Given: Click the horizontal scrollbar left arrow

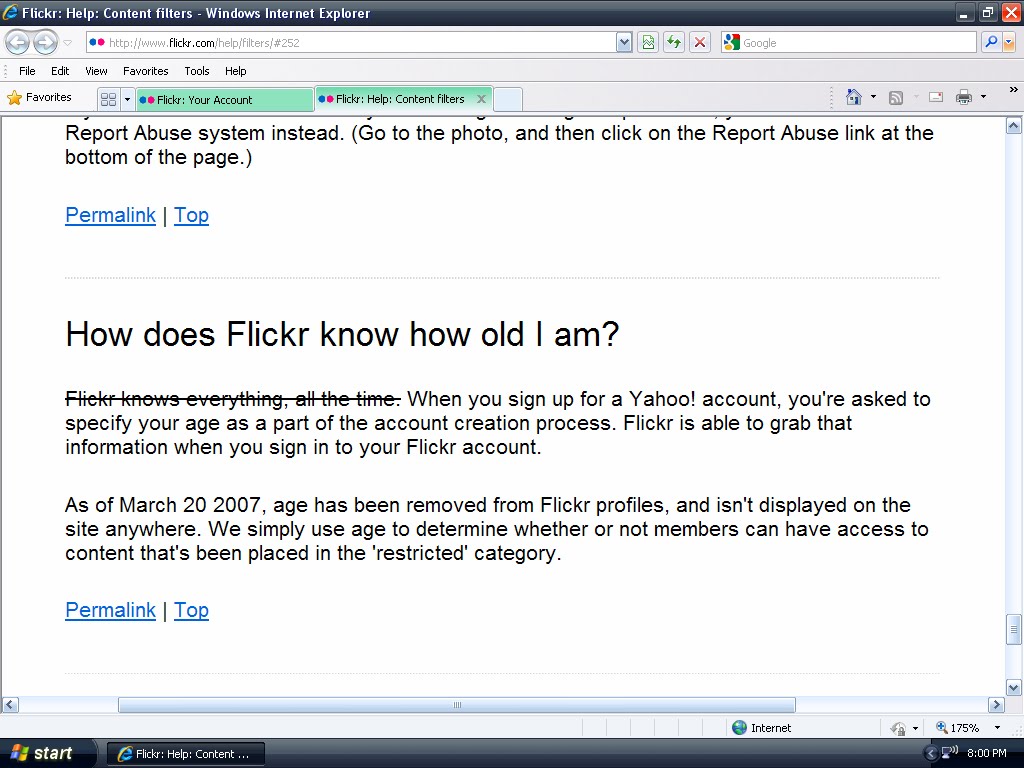Looking at the screenshot, I should [10, 705].
